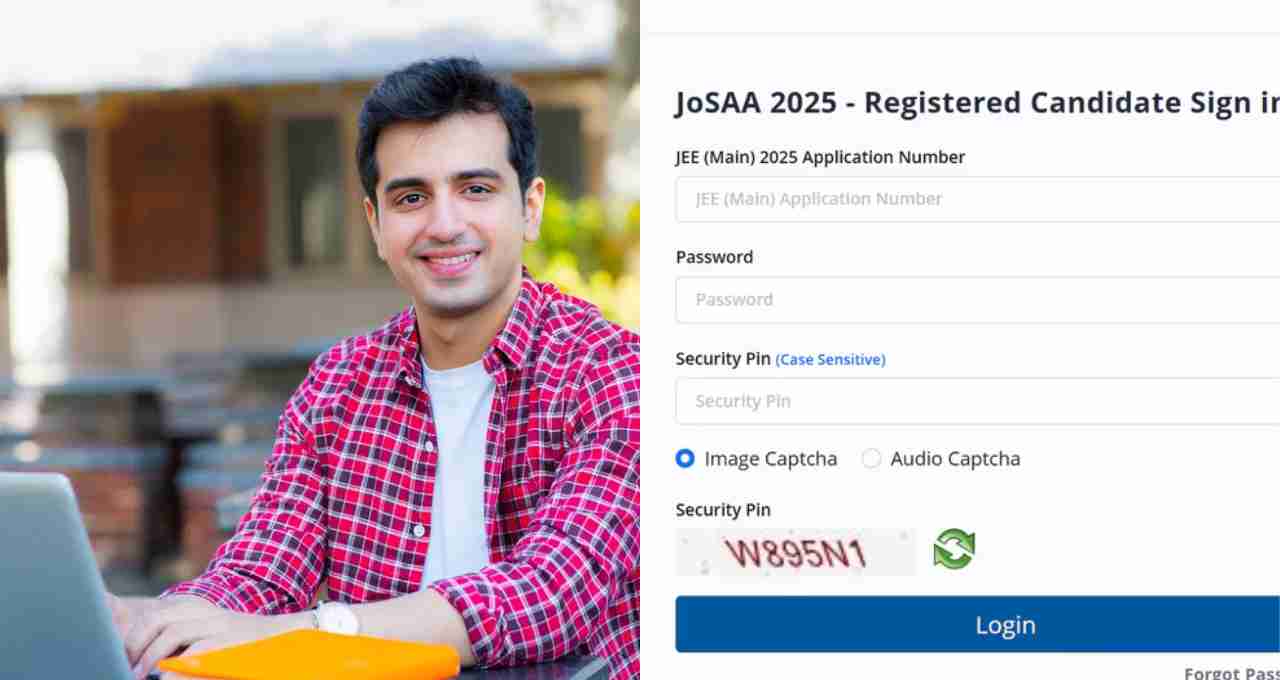Screen dimensions: 1280x680
Task: Click the Security Pin label above the captcha
Action: (x=723, y=510)
